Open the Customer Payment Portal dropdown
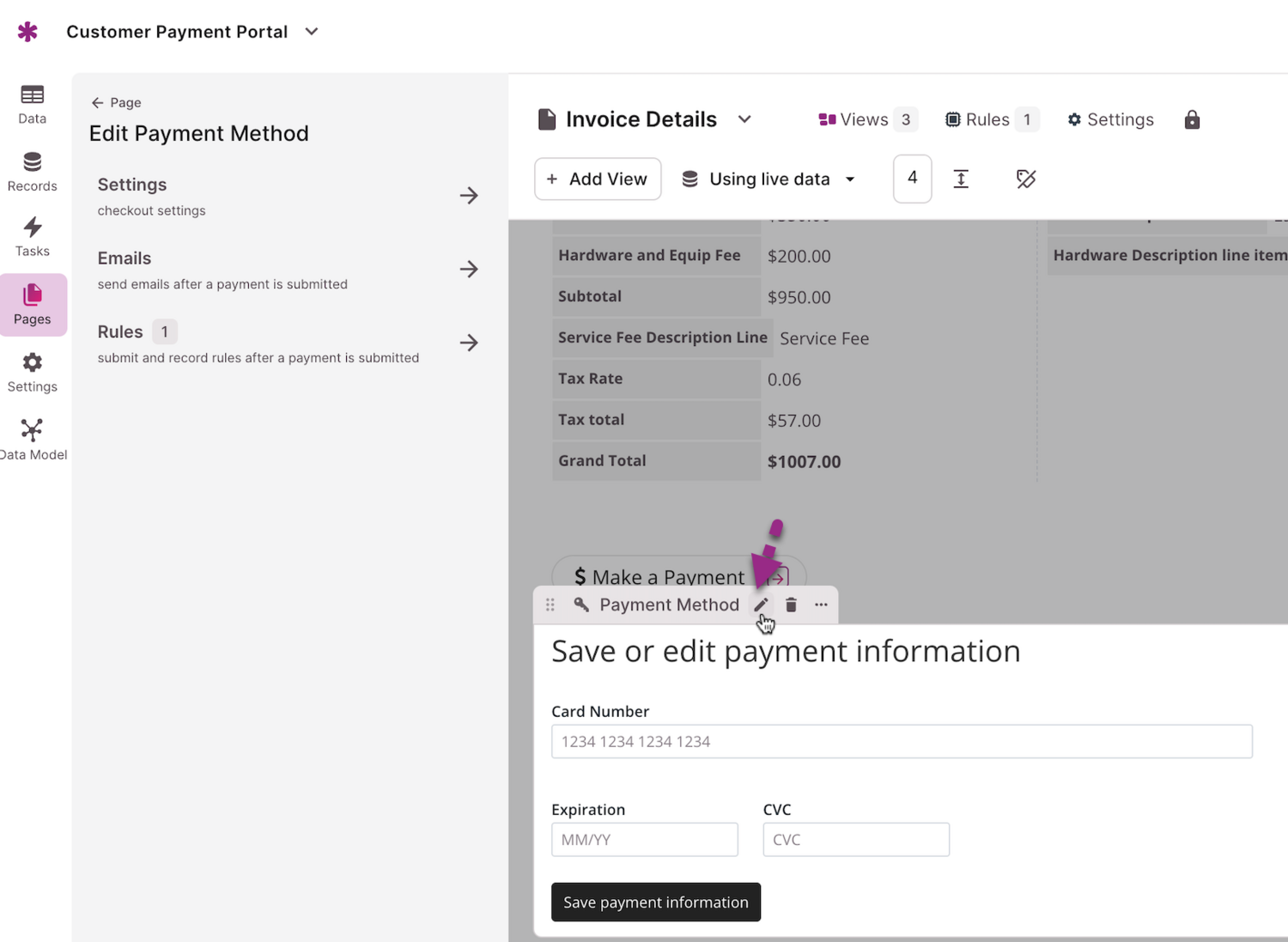 [x=311, y=31]
